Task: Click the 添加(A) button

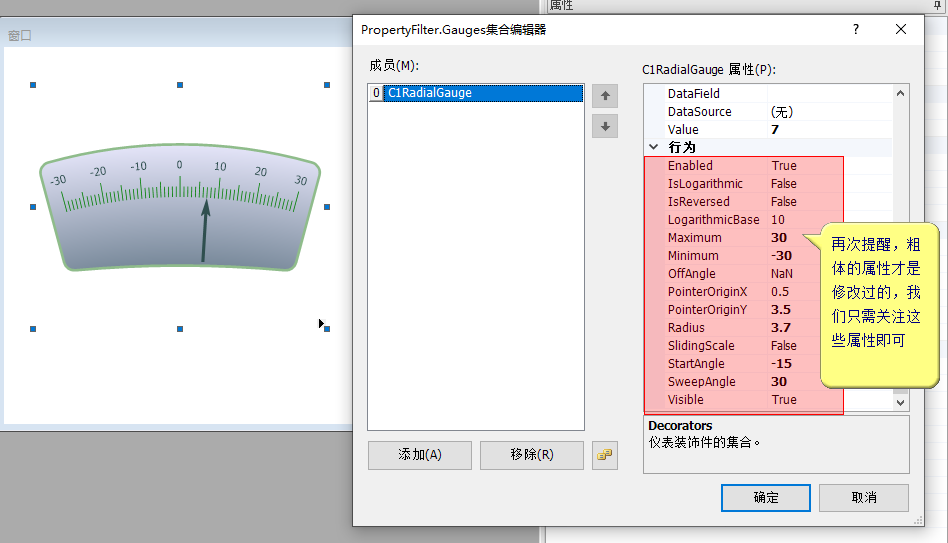Action: pos(420,455)
